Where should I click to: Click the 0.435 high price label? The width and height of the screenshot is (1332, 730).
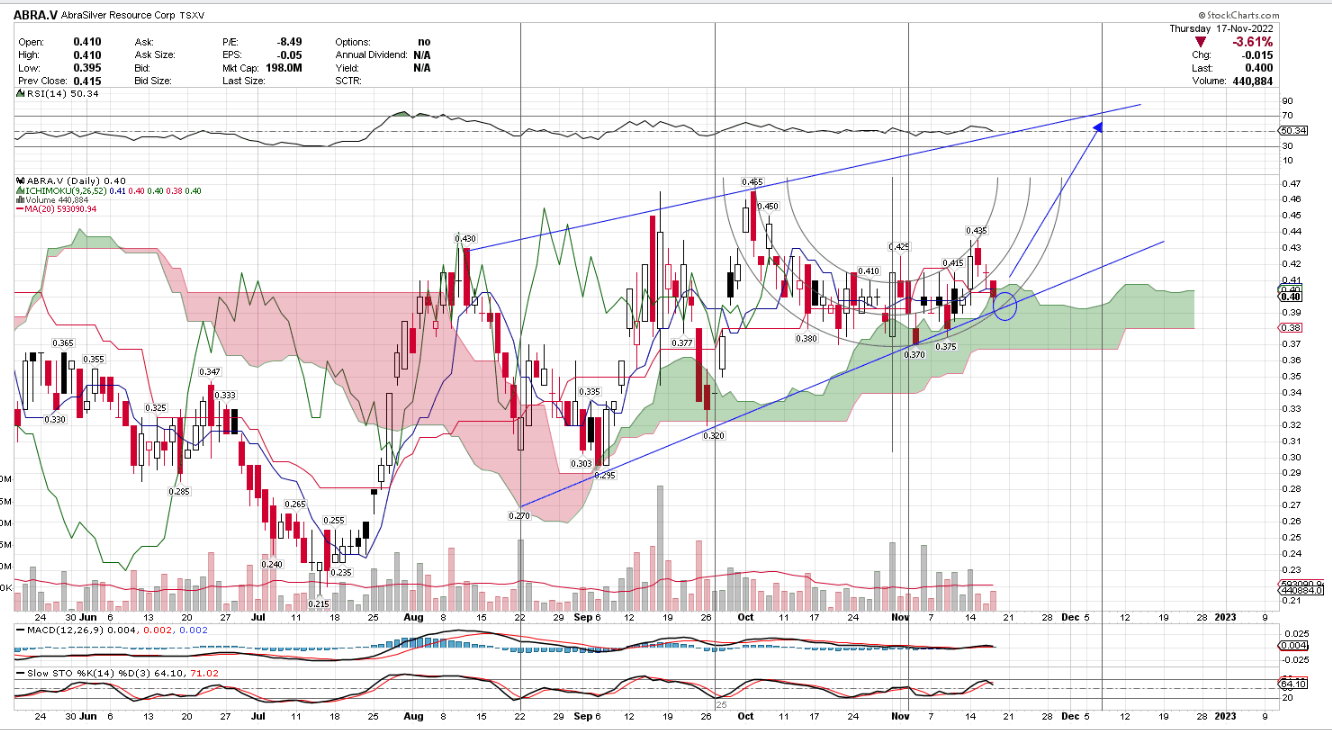(x=976, y=231)
